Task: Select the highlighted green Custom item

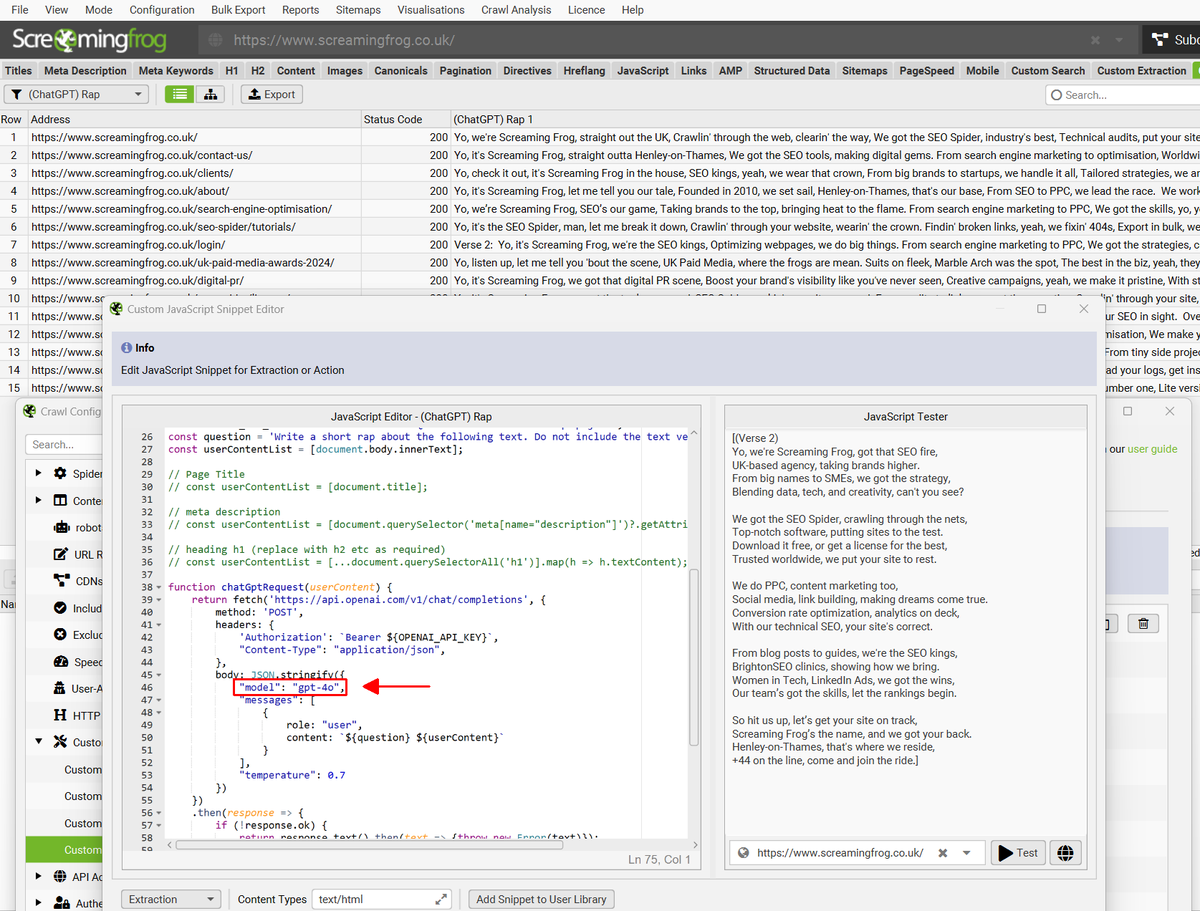Action: pyautogui.click(x=64, y=850)
